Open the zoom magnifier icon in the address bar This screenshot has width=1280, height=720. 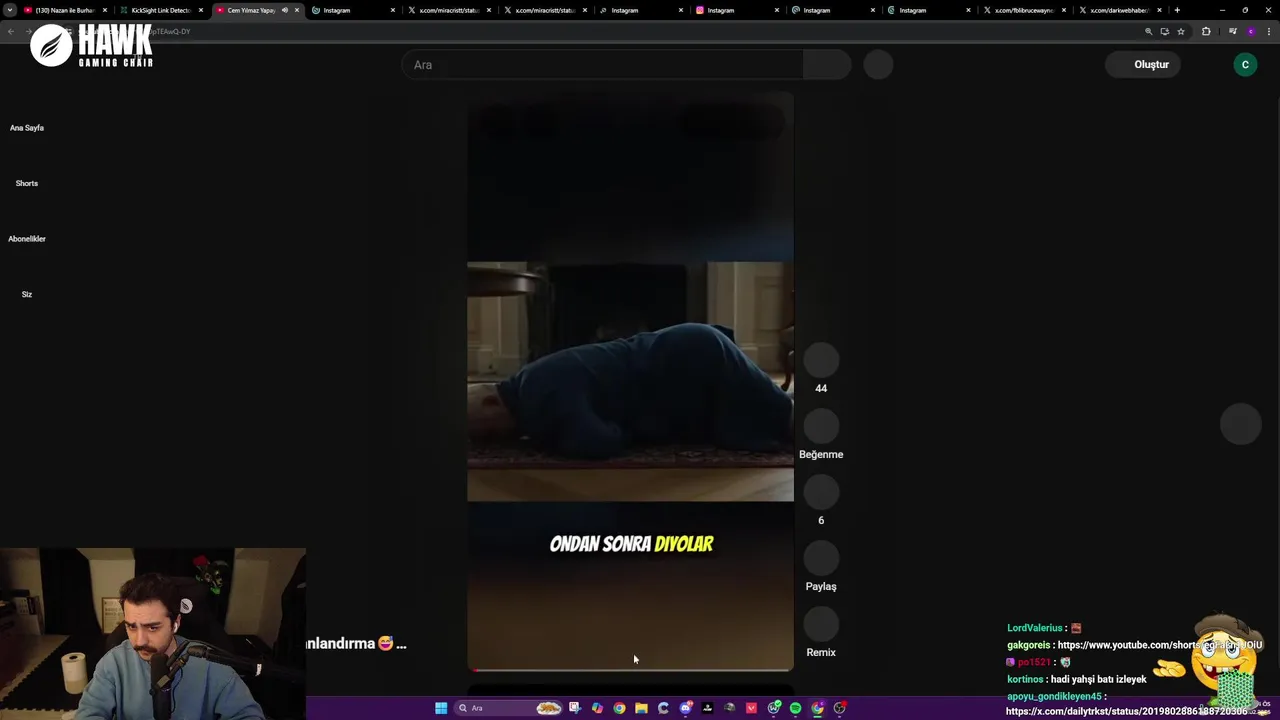click(x=1148, y=32)
